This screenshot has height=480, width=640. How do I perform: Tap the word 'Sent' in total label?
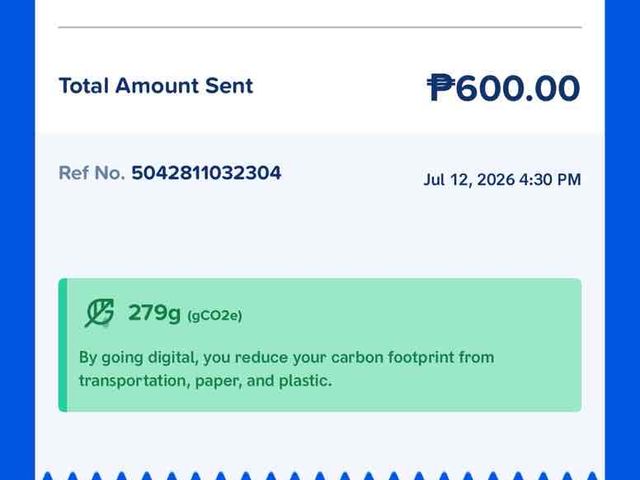pyautogui.click(x=229, y=86)
